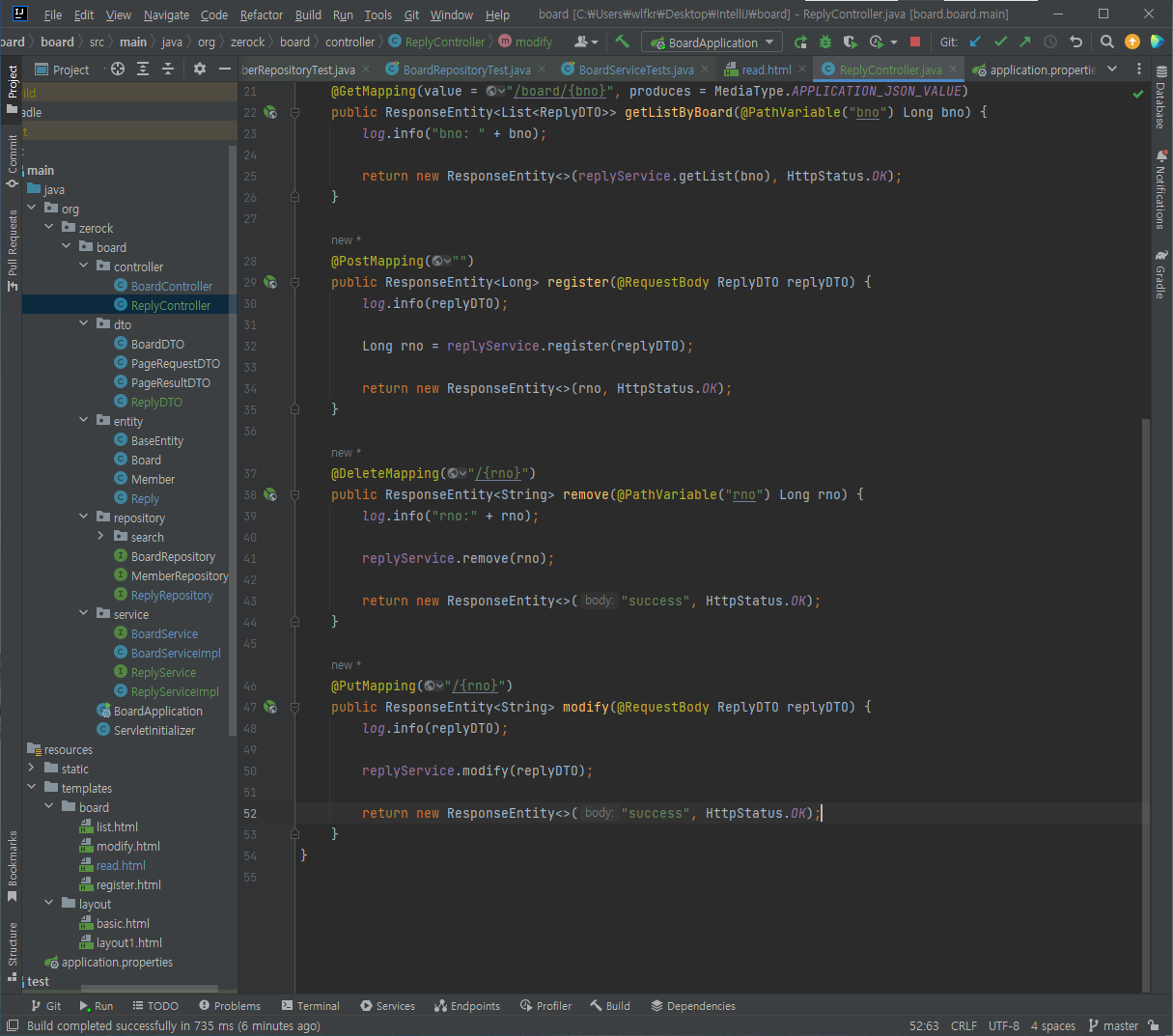Fold the register method at line 29

click(294, 283)
